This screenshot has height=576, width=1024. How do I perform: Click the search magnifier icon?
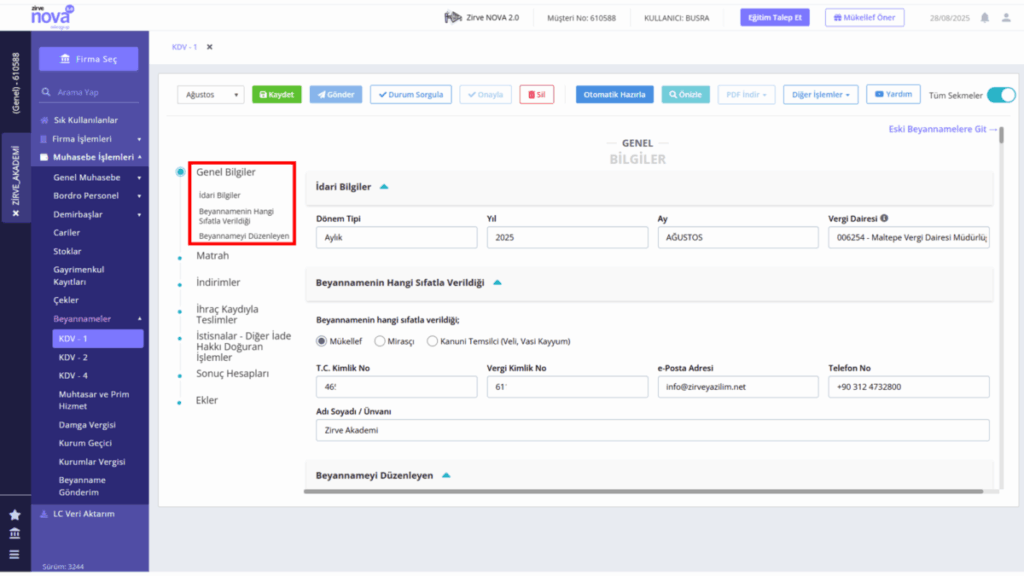[x=46, y=92]
